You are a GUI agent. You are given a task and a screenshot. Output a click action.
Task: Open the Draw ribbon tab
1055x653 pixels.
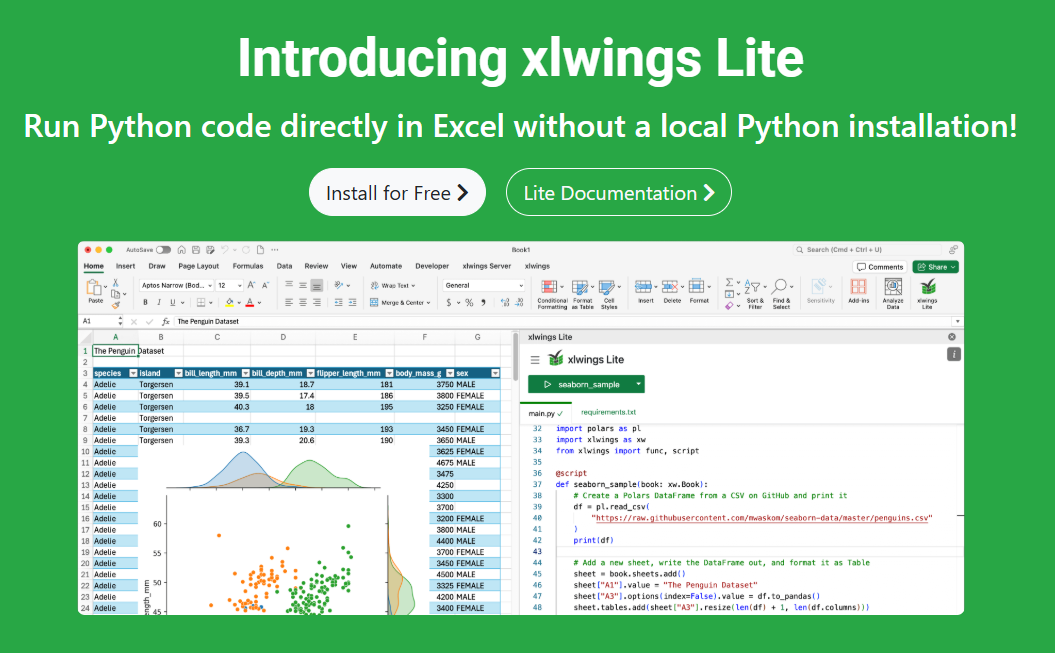click(157, 266)
